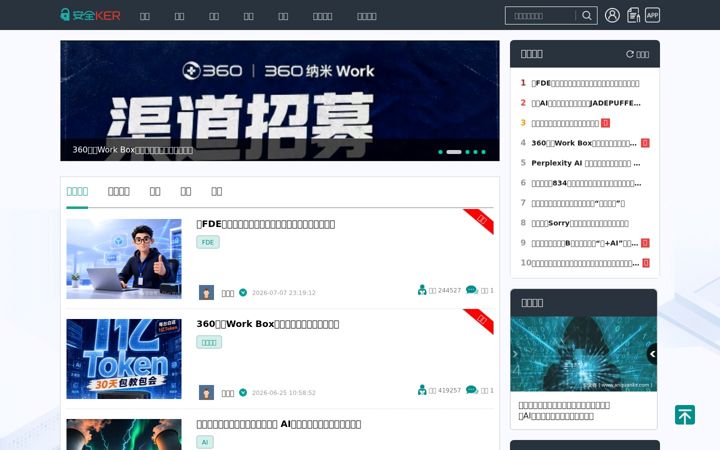Open the Work Box article title in main feed
Screen dimensions: 720x450
point(268,324)
